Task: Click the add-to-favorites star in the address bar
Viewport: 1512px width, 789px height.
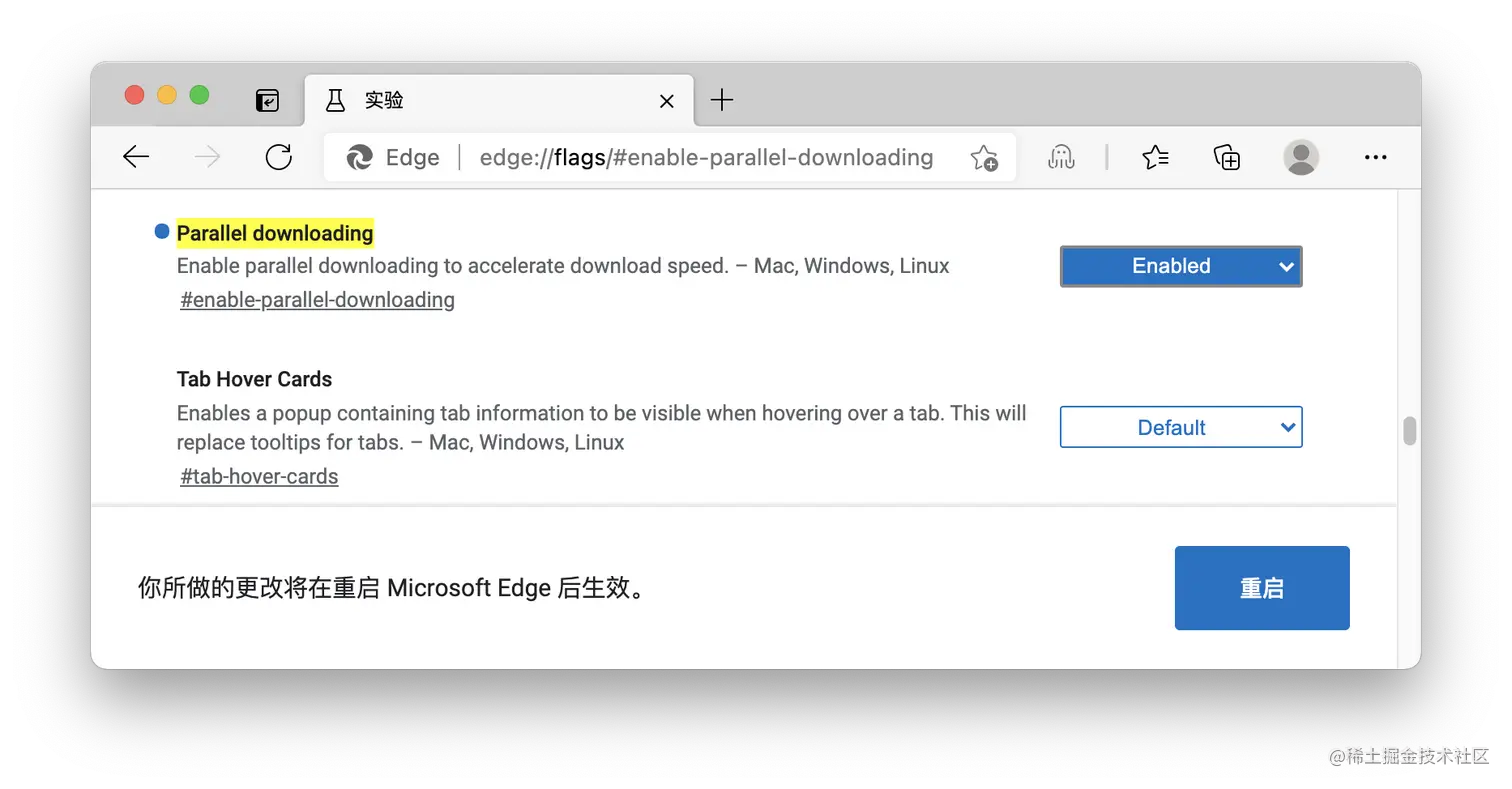Action: coord(984,157)
